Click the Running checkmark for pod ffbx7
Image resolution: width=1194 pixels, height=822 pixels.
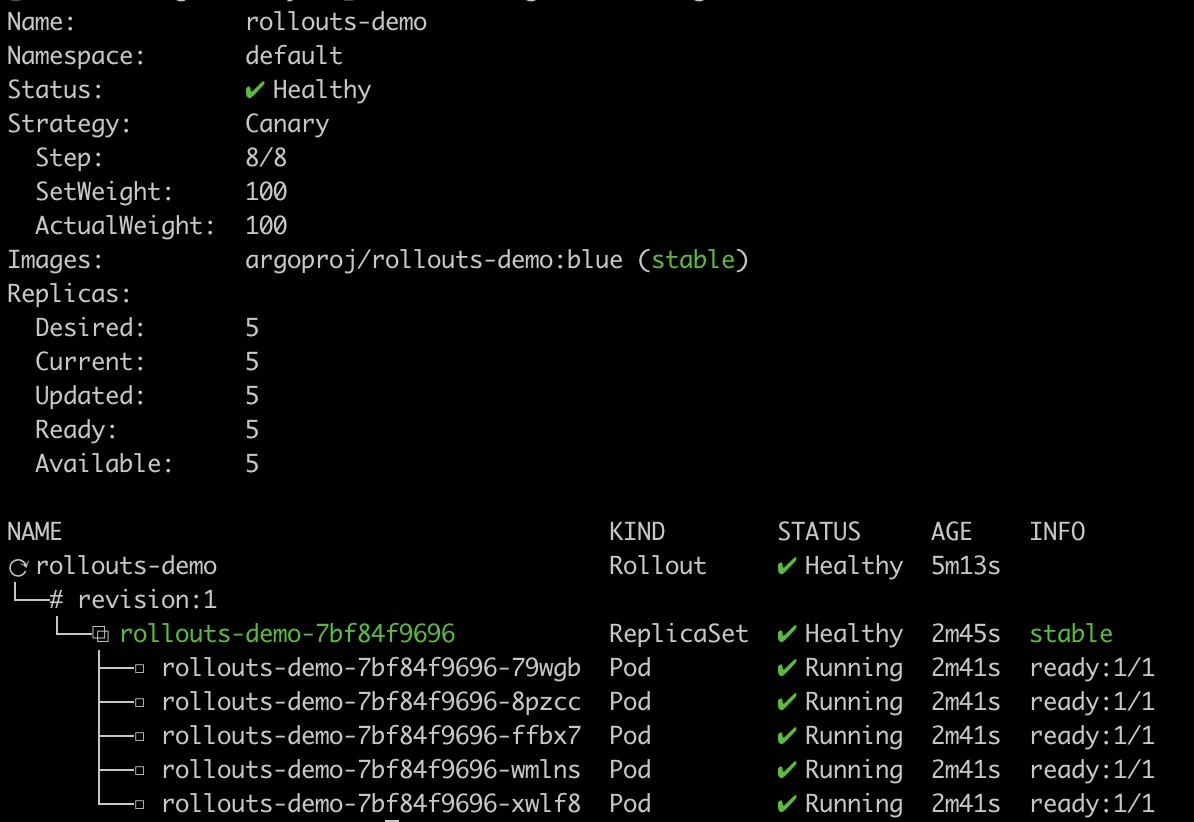tap(787, 736)
